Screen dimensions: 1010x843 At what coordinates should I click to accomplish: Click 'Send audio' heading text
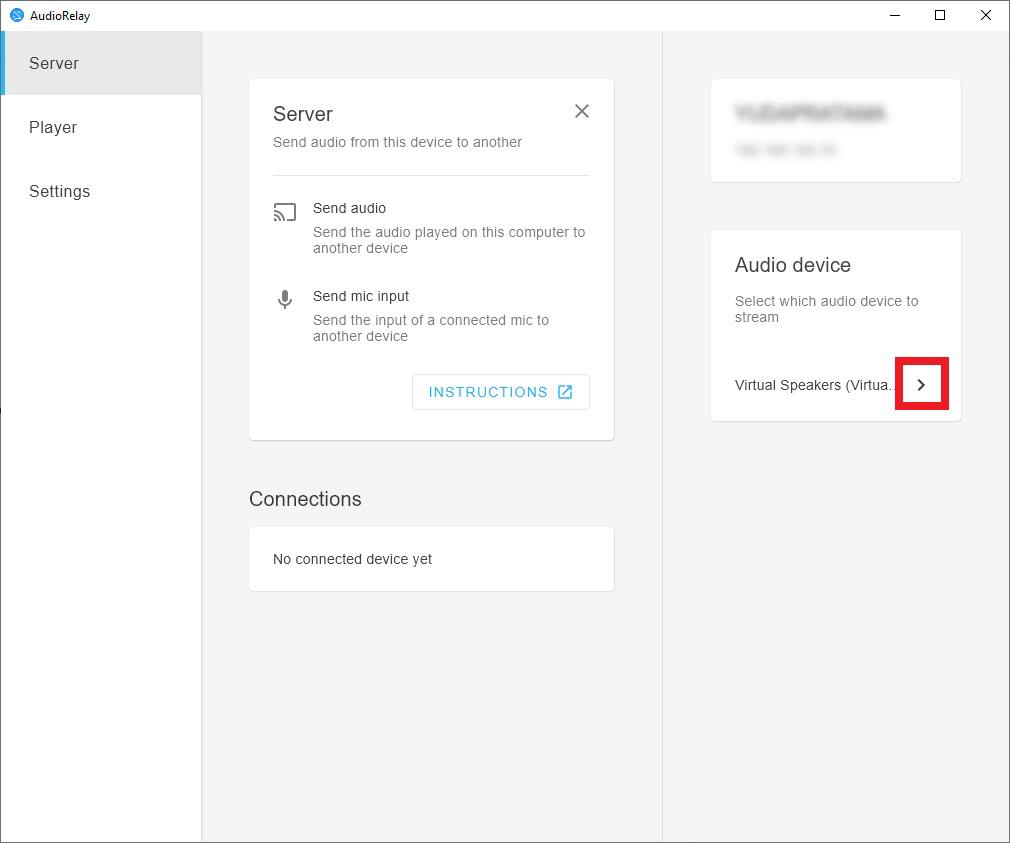(x=349, y=208)
